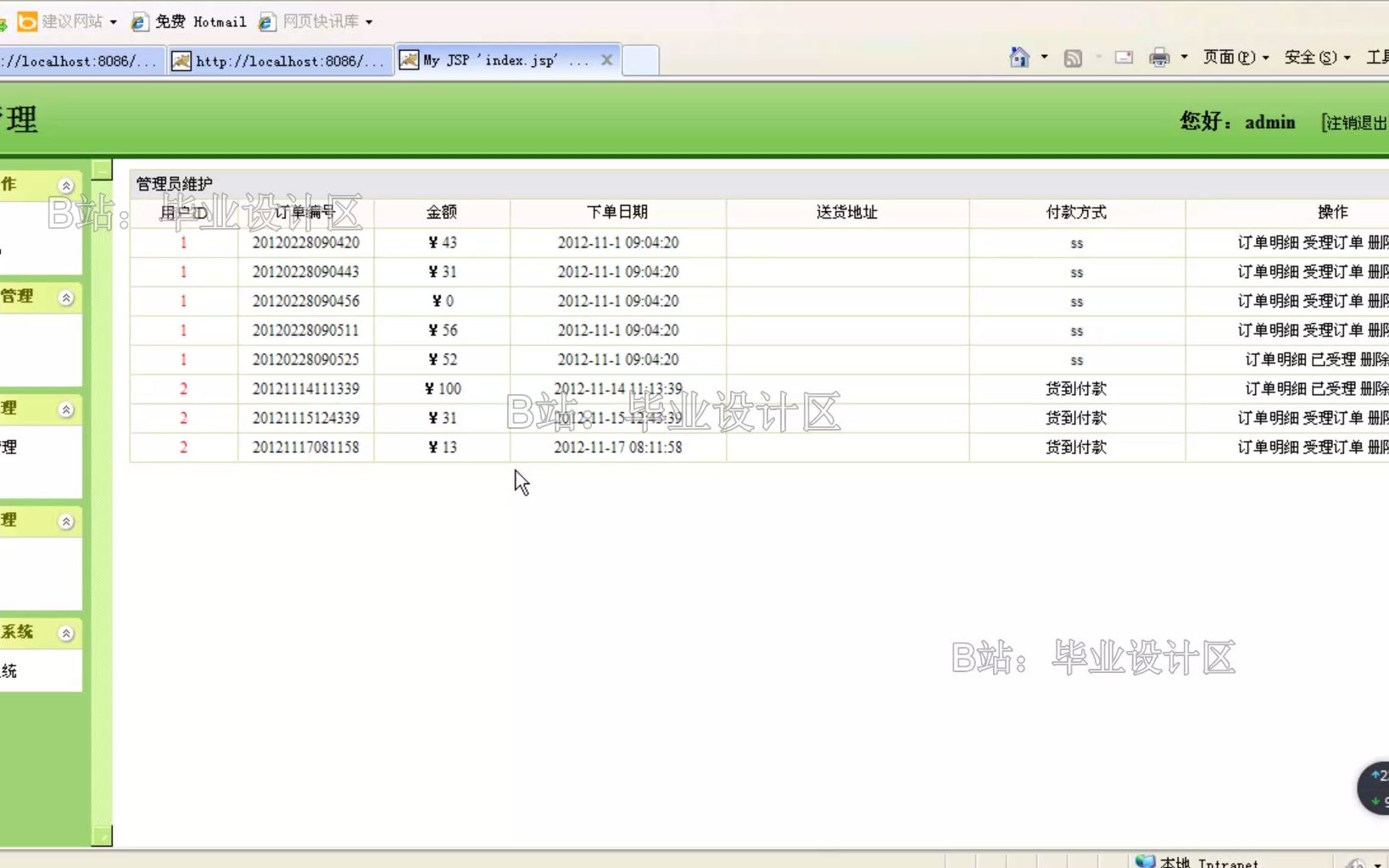Viewport: 1389px width, 868px height.
Task: Click the Home icon in the IE toolbar
Action: 1019,58
